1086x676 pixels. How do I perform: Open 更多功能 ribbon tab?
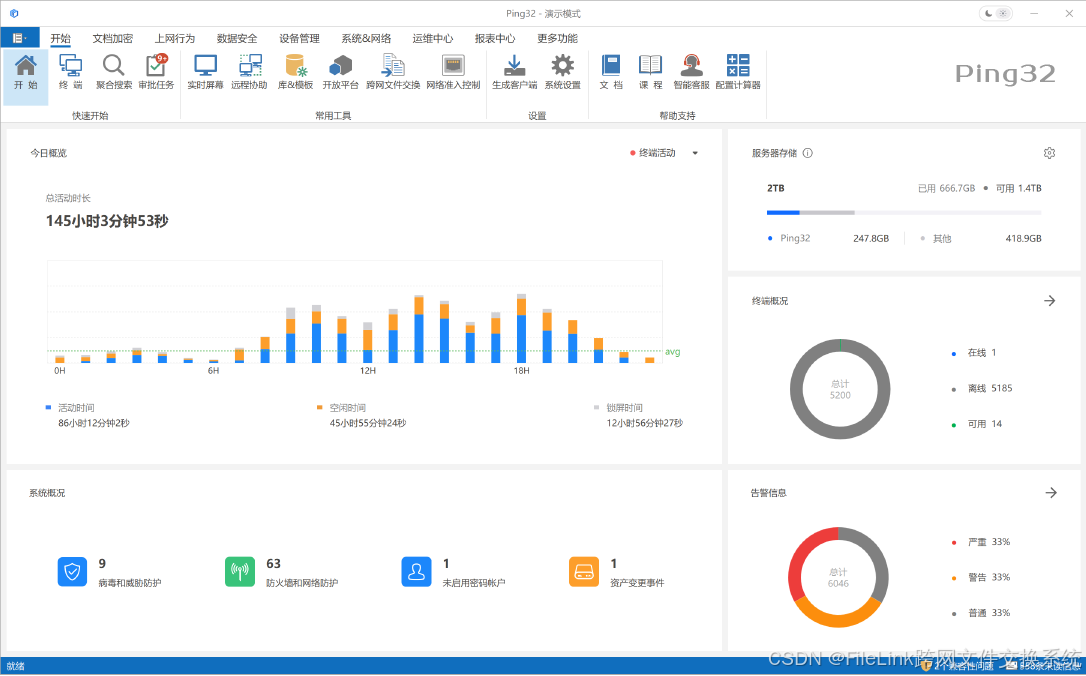[x=557, y=38]
